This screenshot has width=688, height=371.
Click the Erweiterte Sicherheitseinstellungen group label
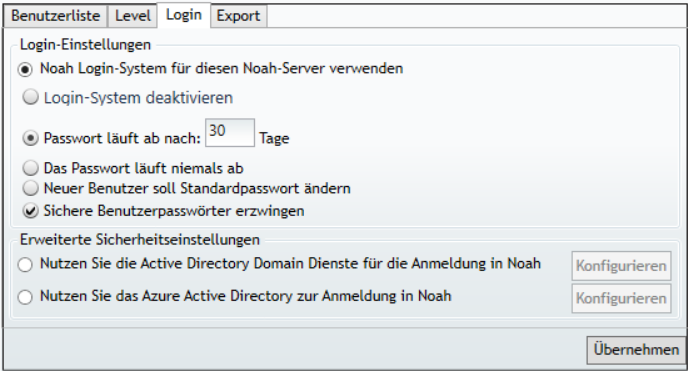(x=140, y=240)
